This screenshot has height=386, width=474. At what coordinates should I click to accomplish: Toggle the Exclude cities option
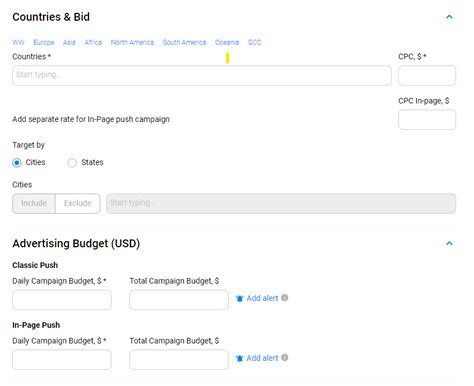tap(78, 203)
